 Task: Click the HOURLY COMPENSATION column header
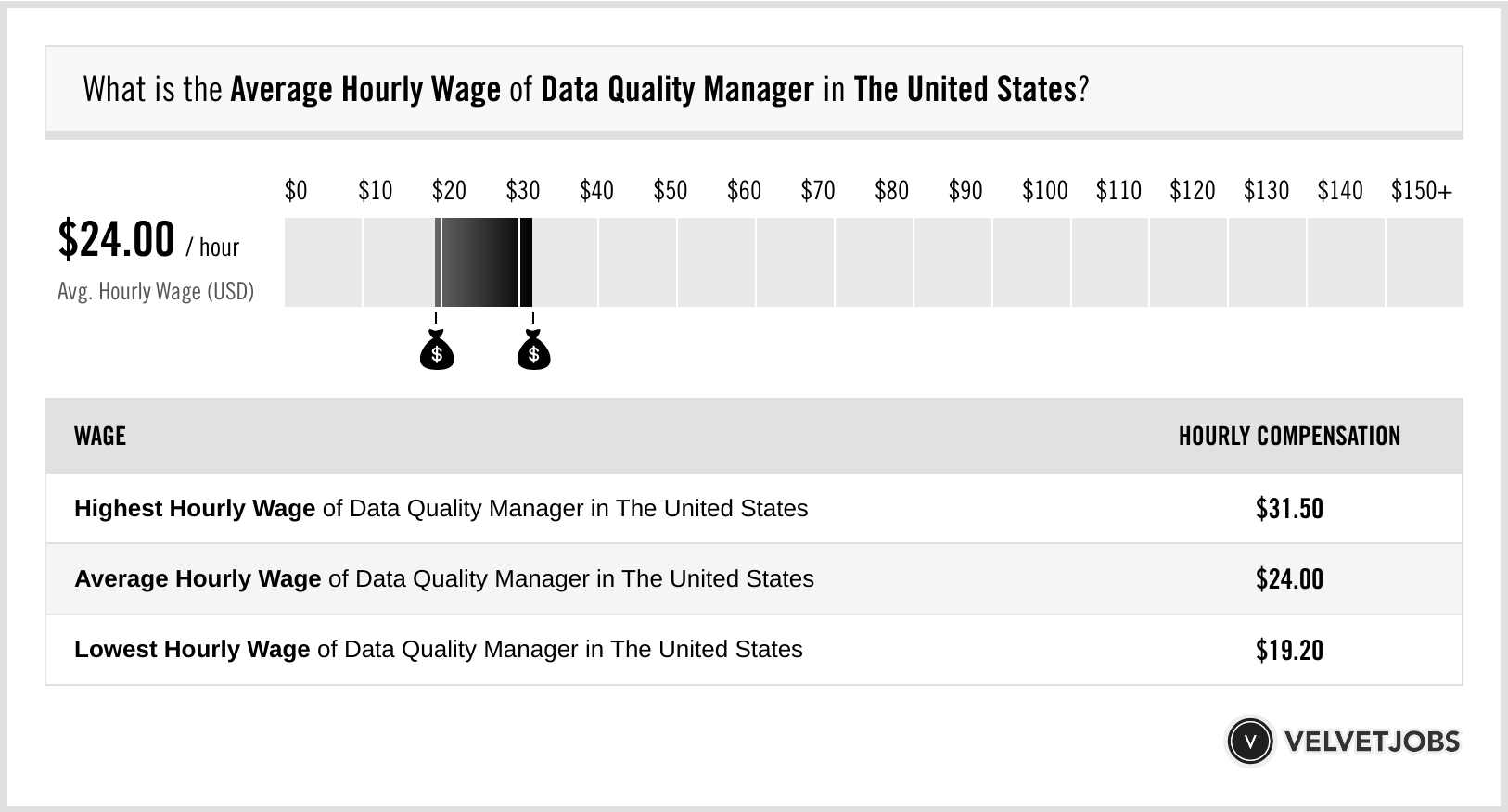point(1289,436)
